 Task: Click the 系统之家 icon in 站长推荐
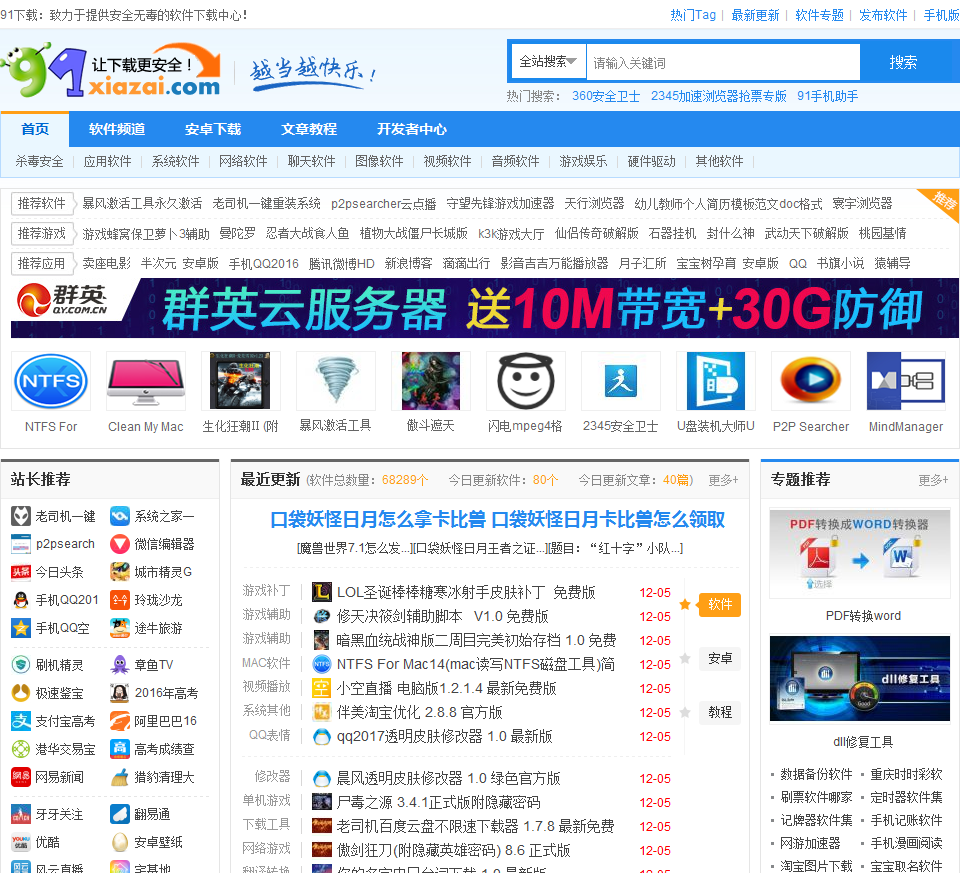[120, 516]
